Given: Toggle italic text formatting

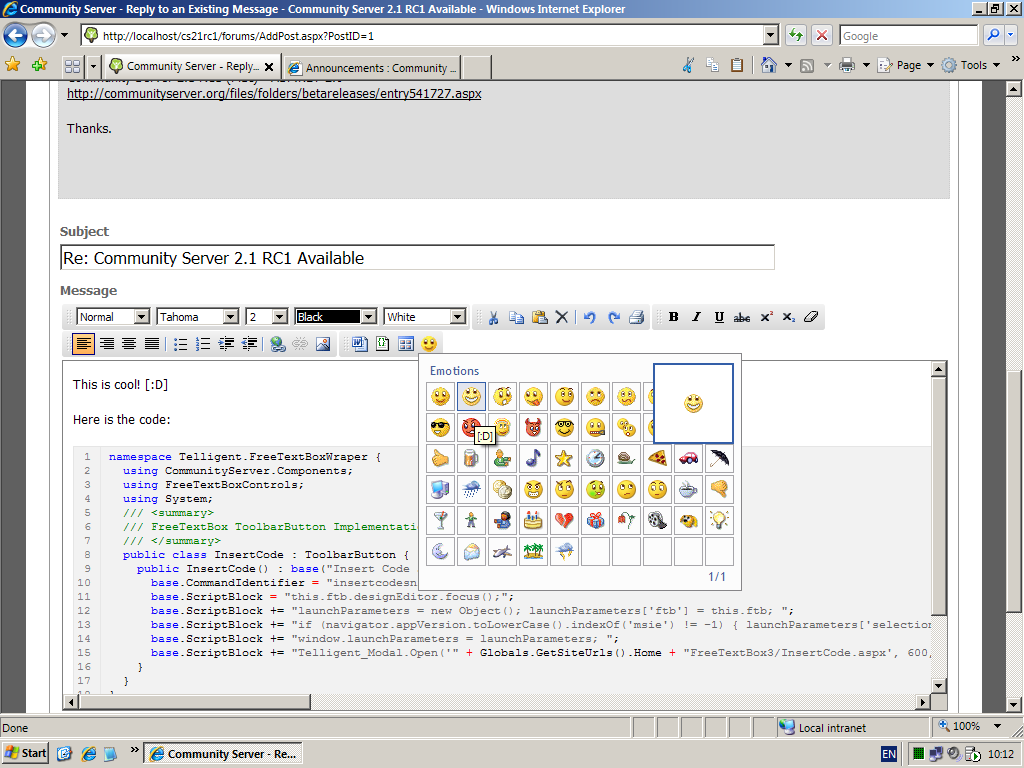Looking at the screenshot, I should click(696, 317).
